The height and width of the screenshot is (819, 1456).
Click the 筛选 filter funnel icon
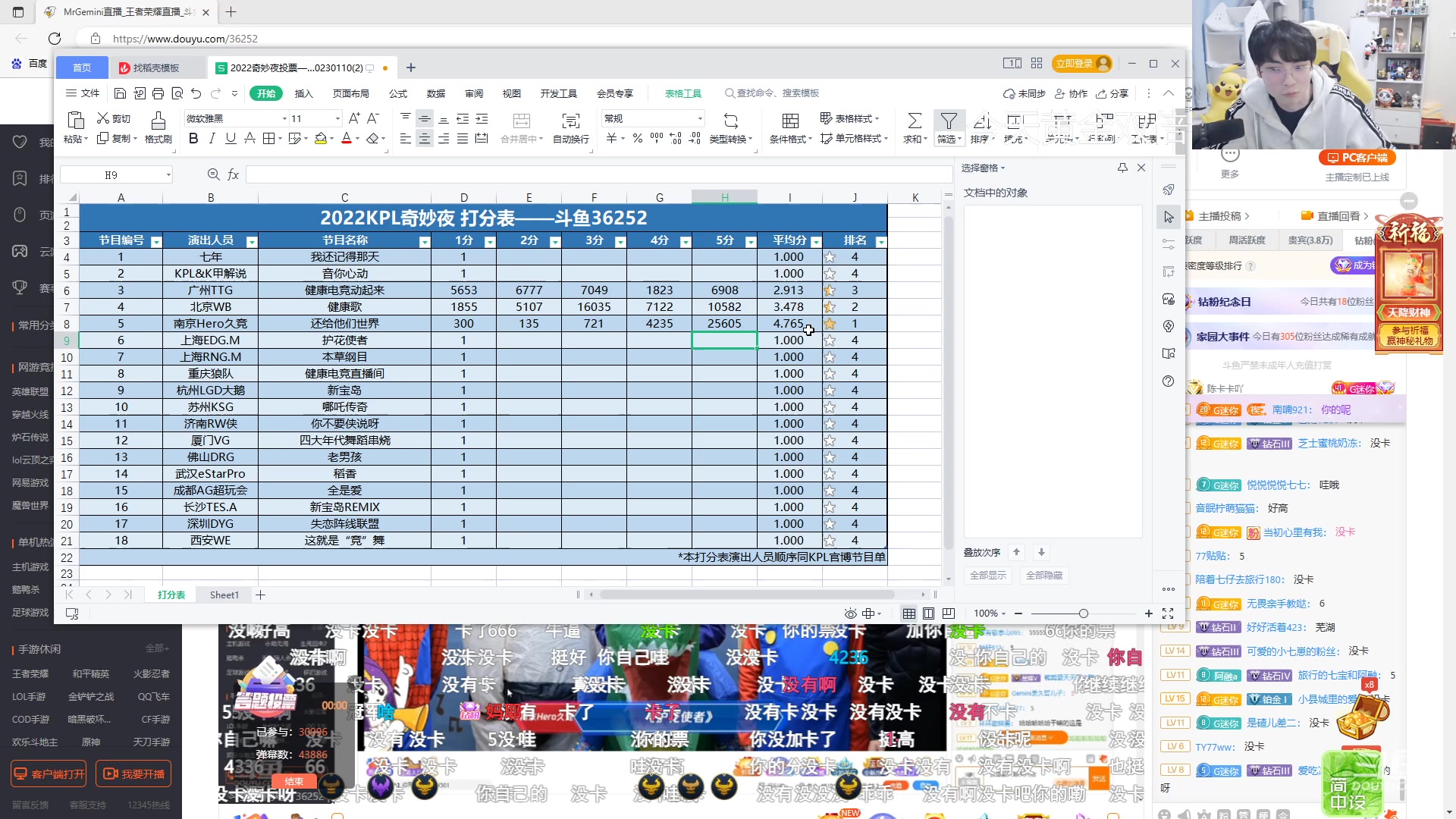coord(949,121)
